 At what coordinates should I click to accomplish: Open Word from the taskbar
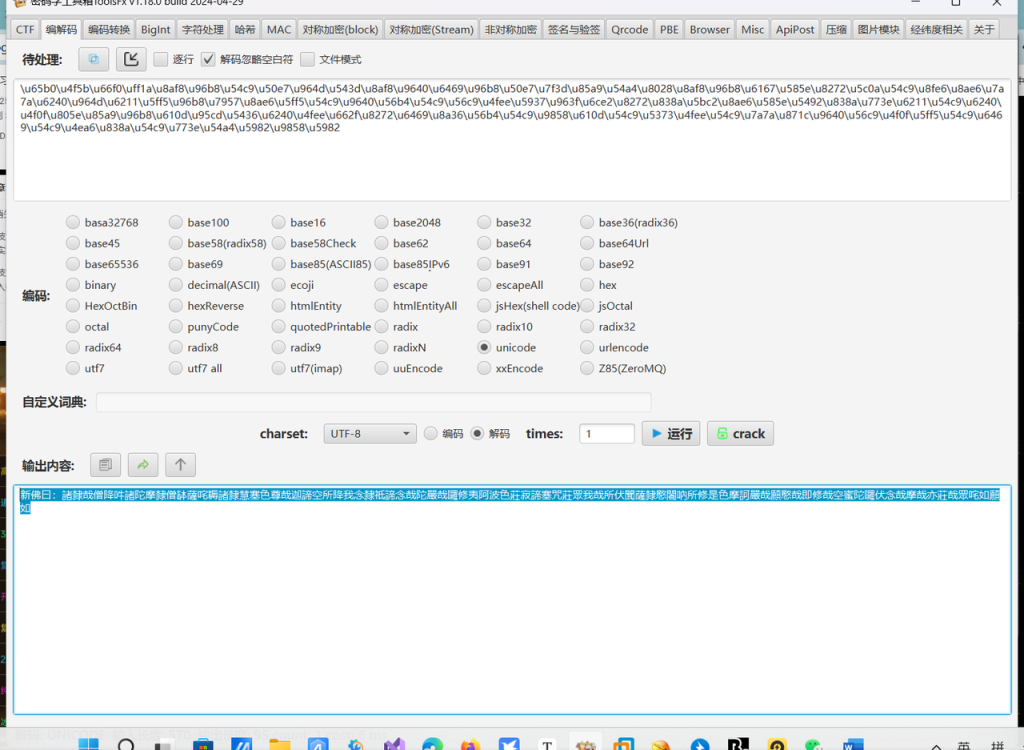pyautogui.click(x=853, y=743)
